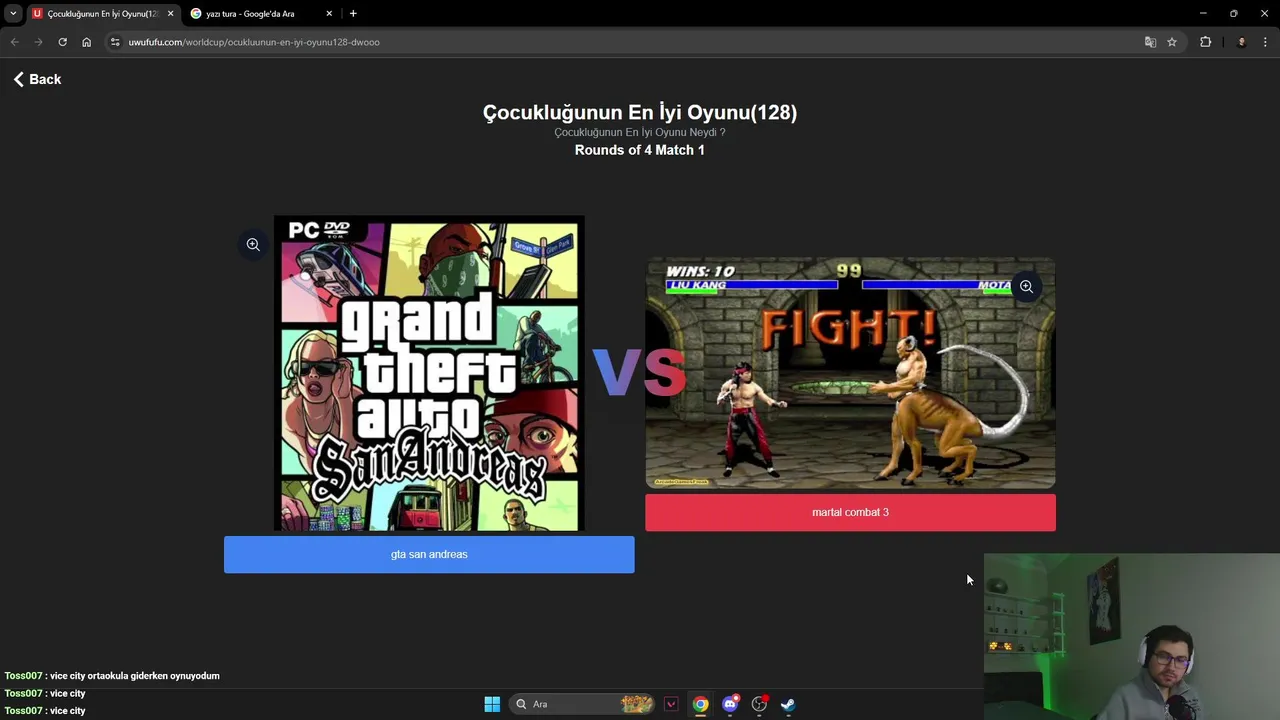Viewport: 1280px width, 720px height.
Task: Vote for martal combat 3
Action: tap(850, 512)
